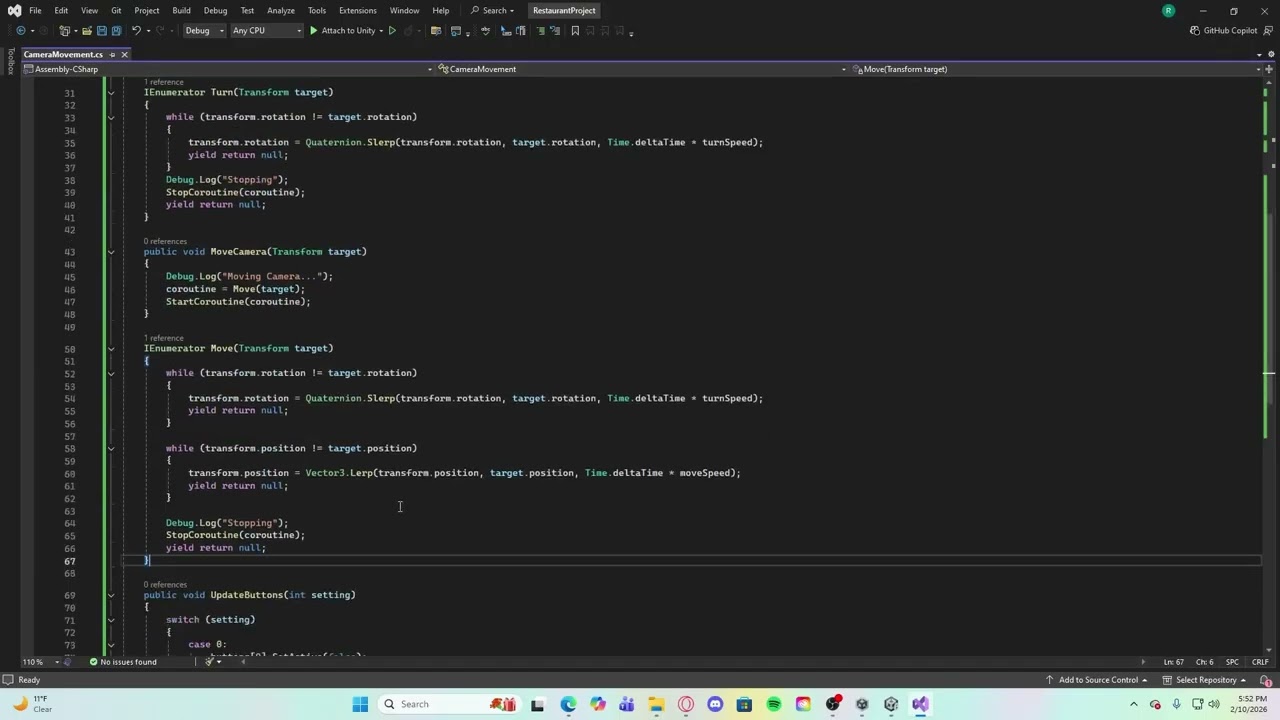Open the Any CPU platform dropdown

pos(266,31)
